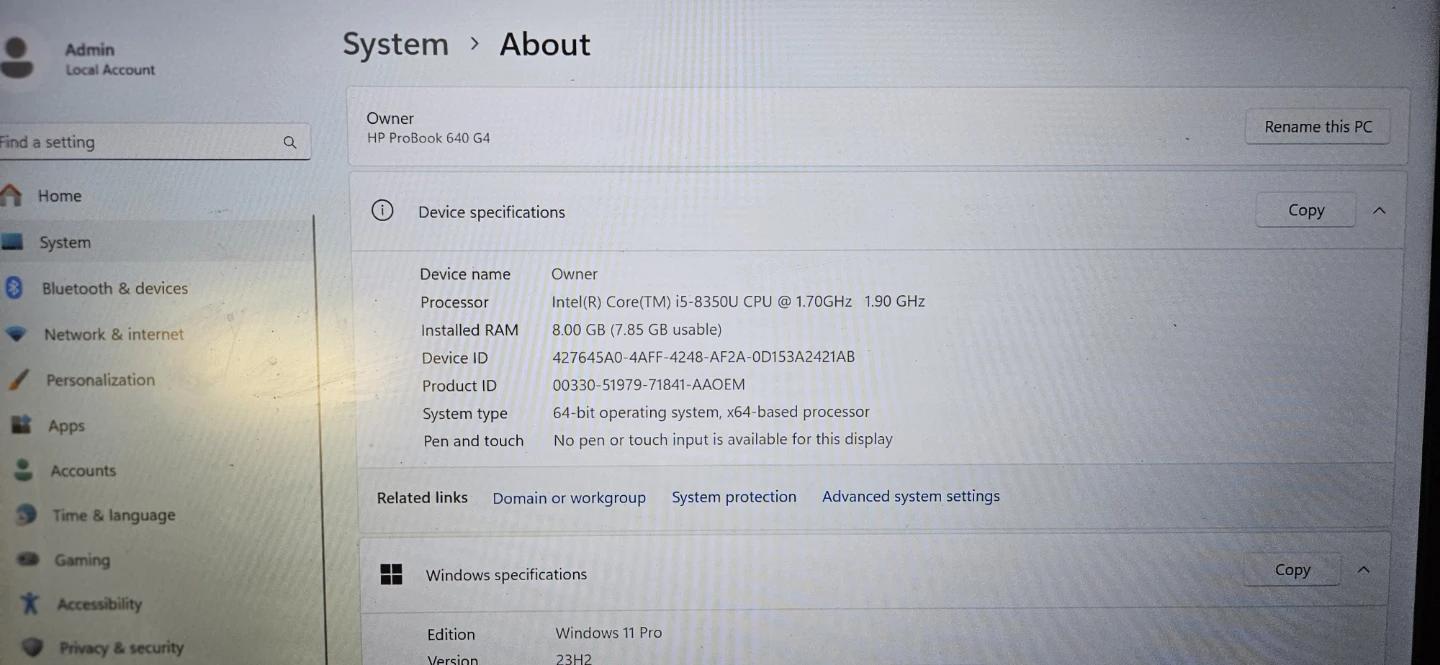Select the Accessibility figure icon
Screen dimensions: 1440x665
[31, 603]
